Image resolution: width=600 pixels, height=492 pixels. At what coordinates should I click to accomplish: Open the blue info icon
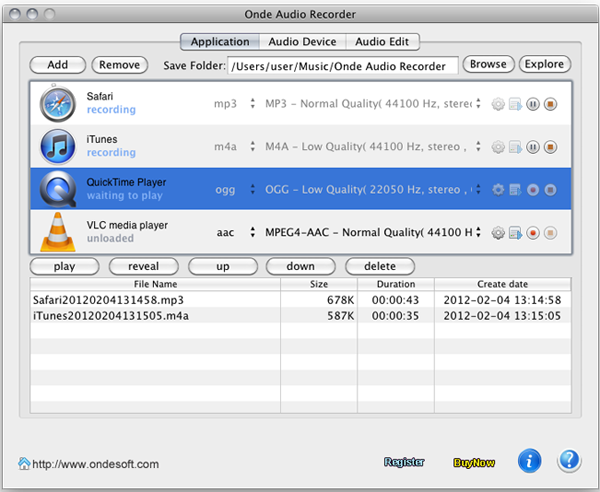[530, 461]
